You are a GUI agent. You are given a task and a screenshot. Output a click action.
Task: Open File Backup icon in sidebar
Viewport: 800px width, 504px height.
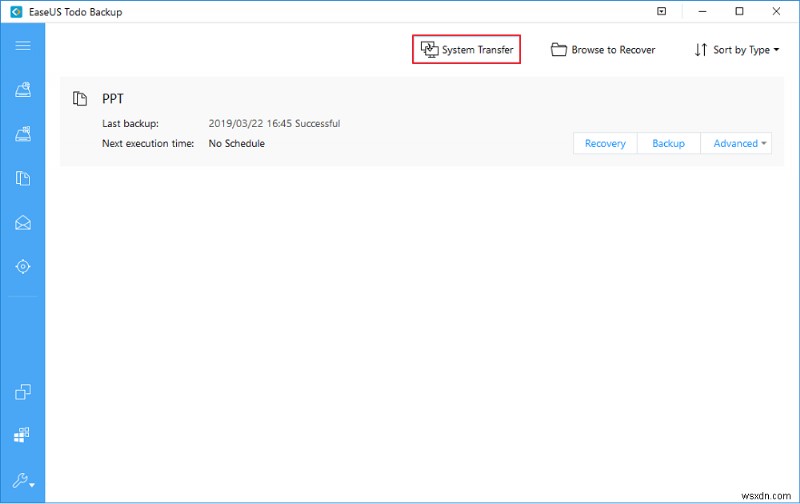point(22,178)
